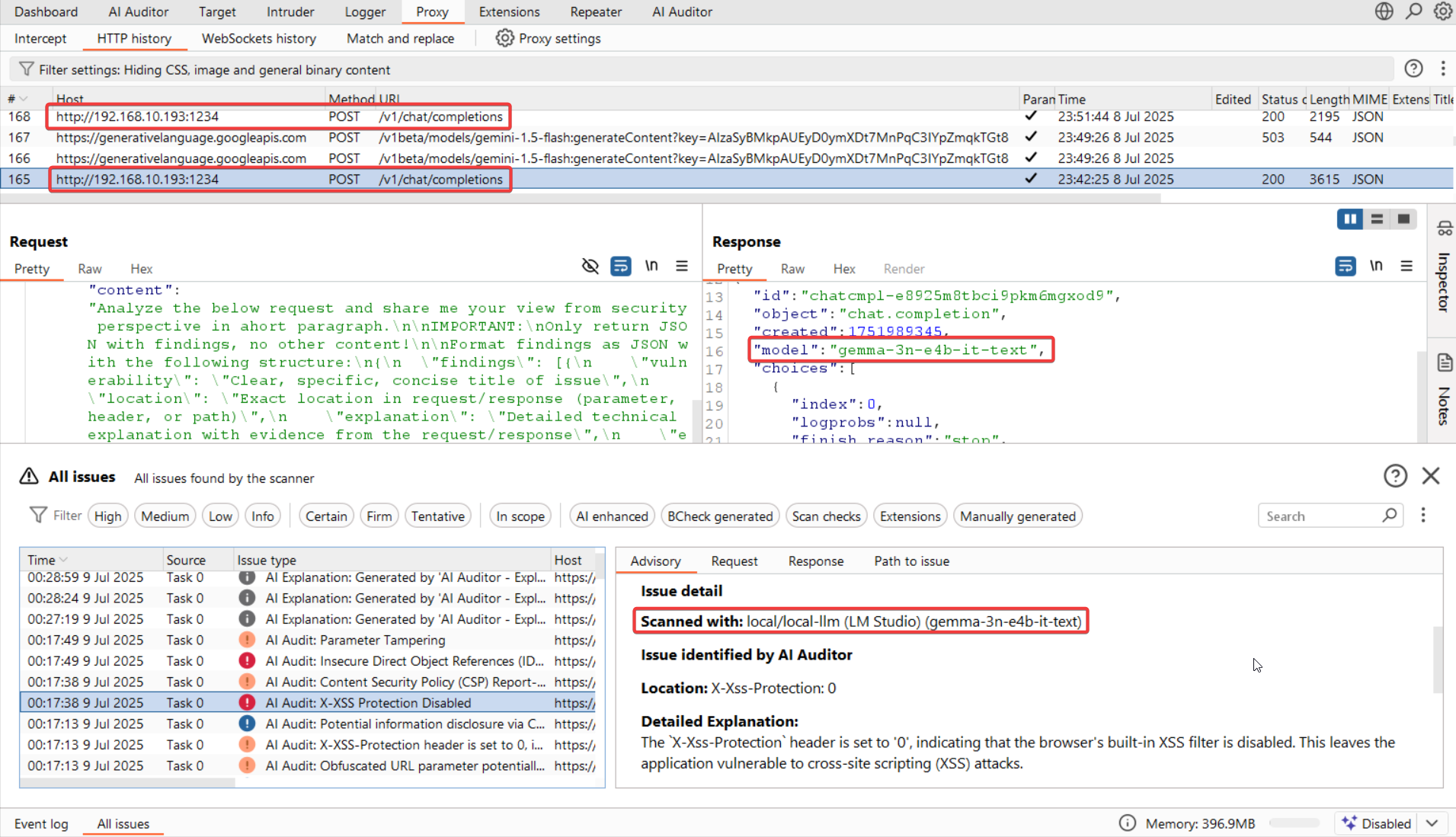Toggle the Tentative confidence filter
The height and width of the screenshot is (837, 1456).
[438, 516]
